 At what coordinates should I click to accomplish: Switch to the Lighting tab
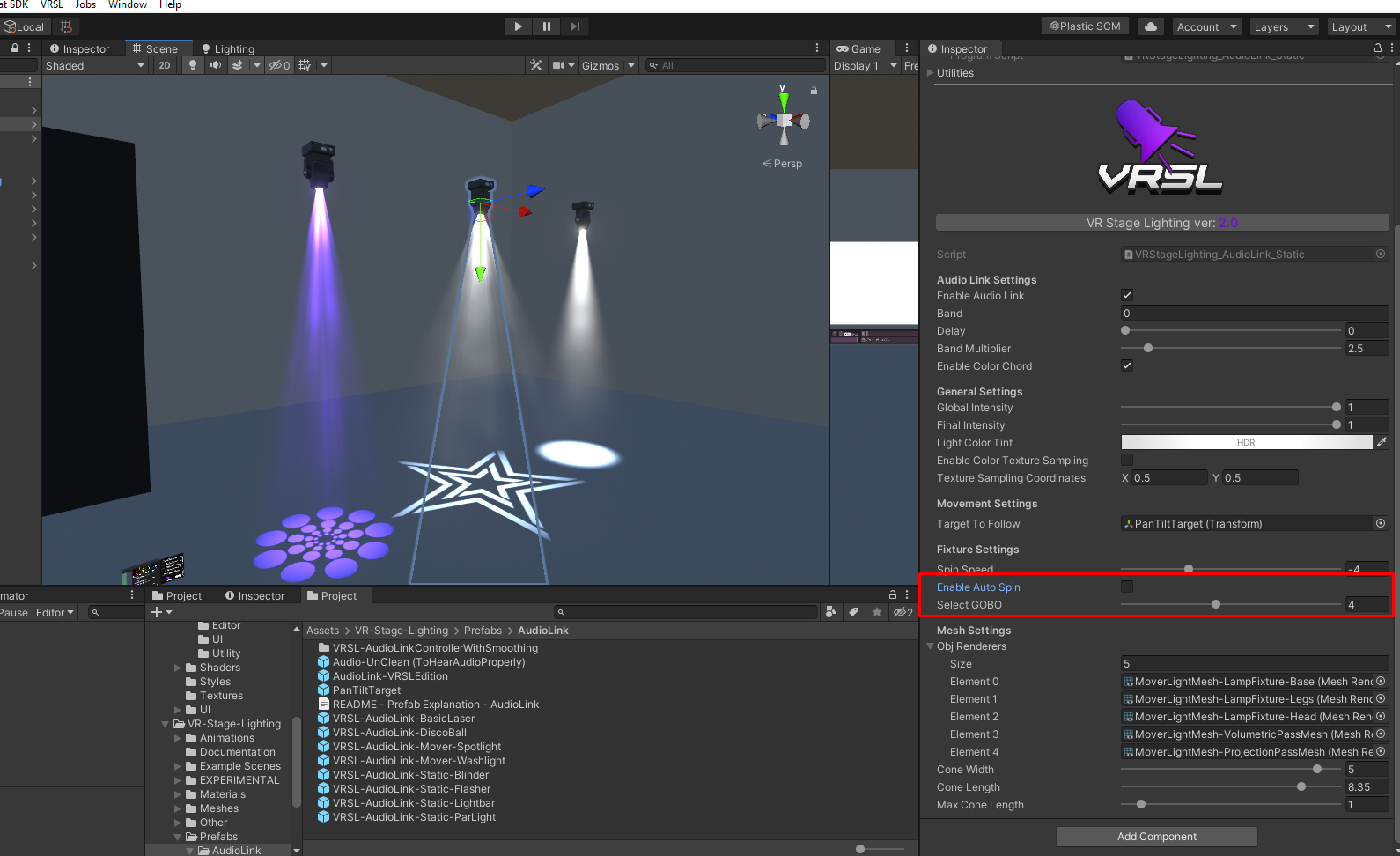click(x=227, y=49)
